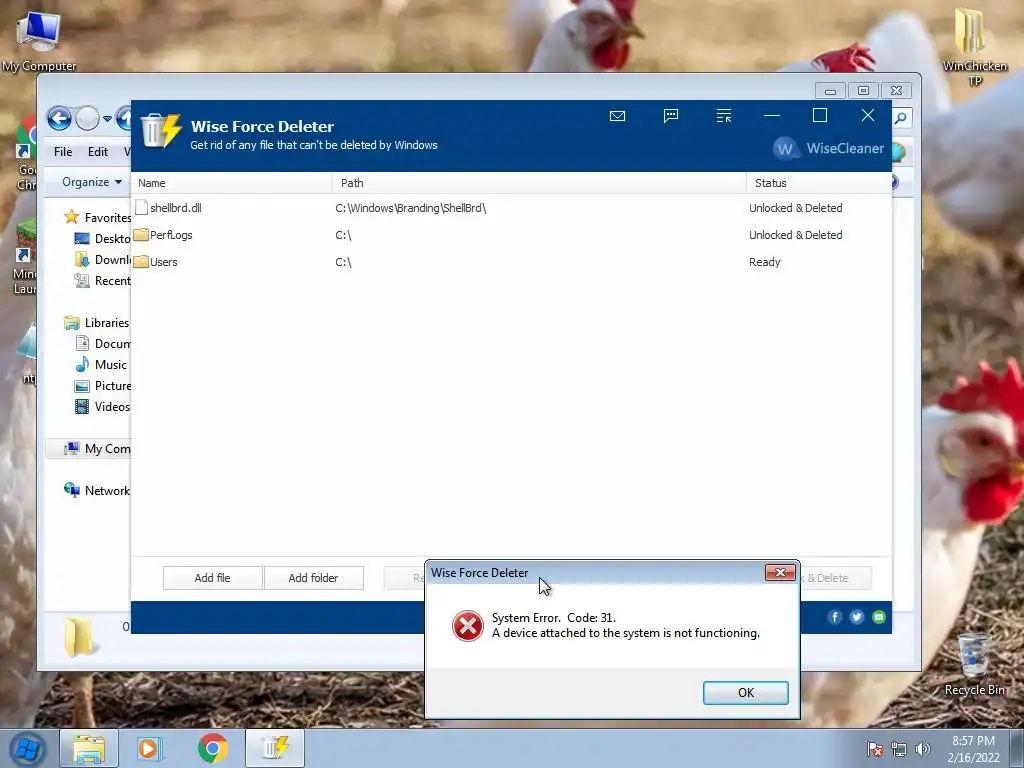
Task: Select Pictures library in Explorer pane
Action: coord(103,385)
